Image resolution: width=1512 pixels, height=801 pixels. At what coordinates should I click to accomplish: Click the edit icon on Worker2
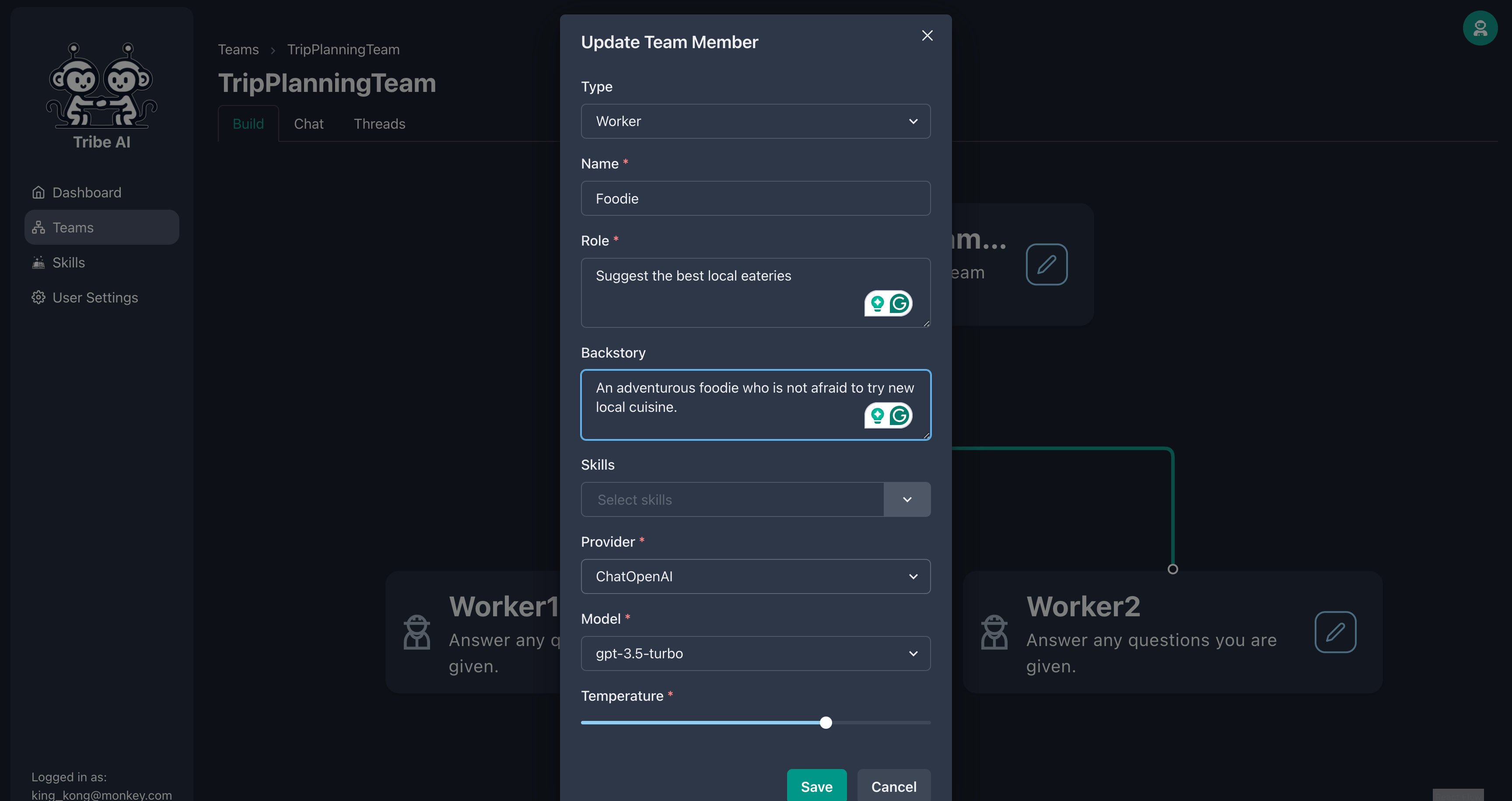coord(1336,631)
